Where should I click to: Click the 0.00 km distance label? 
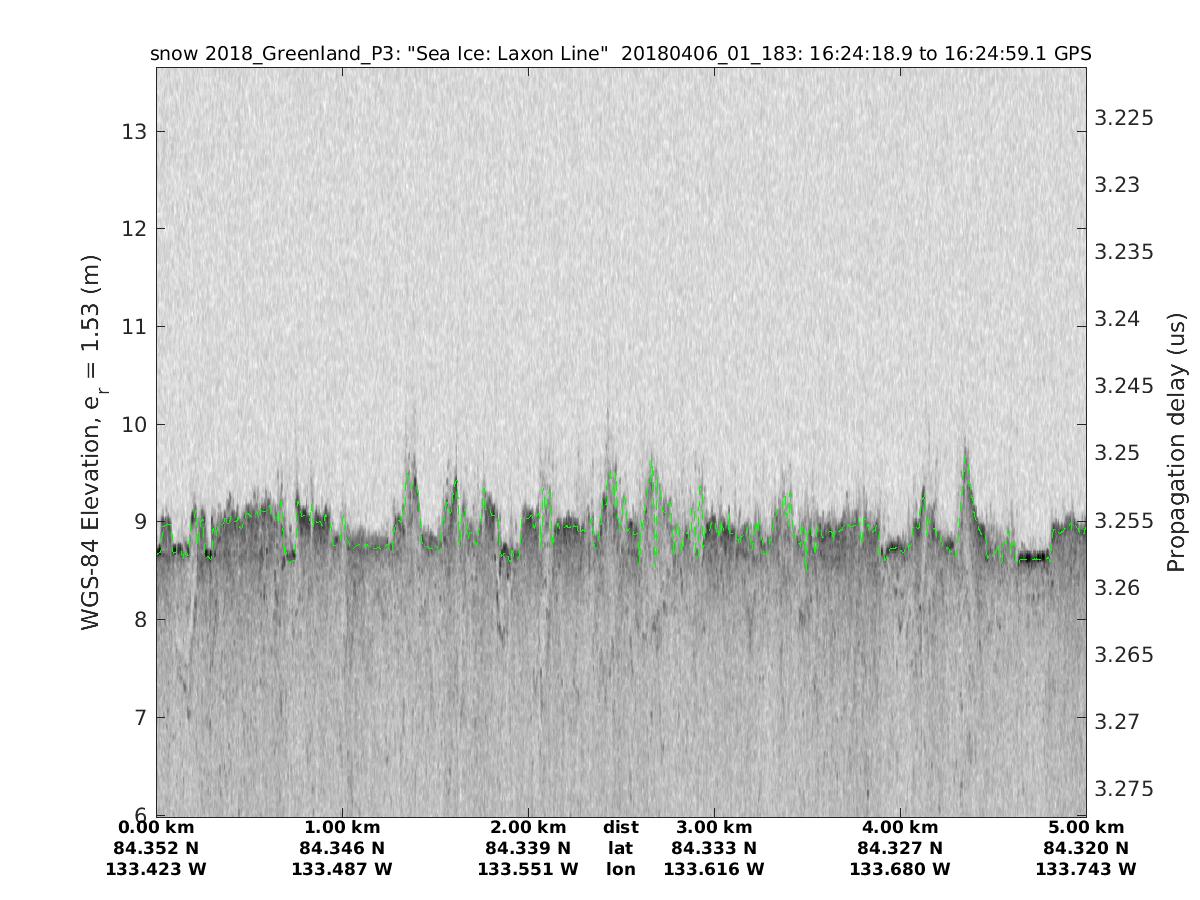coord(156,827)
